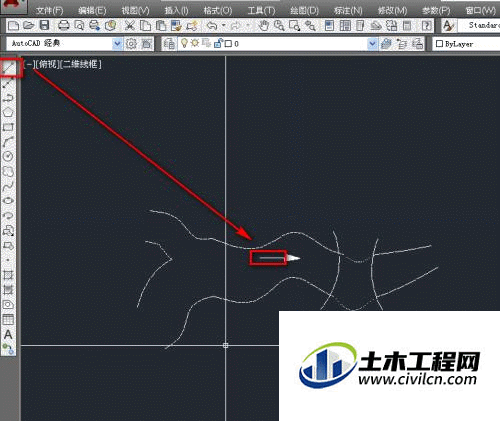The height and width of the screenshot is (421, 500).
Task: Select the Polygon tool
Action: point(8,112)
